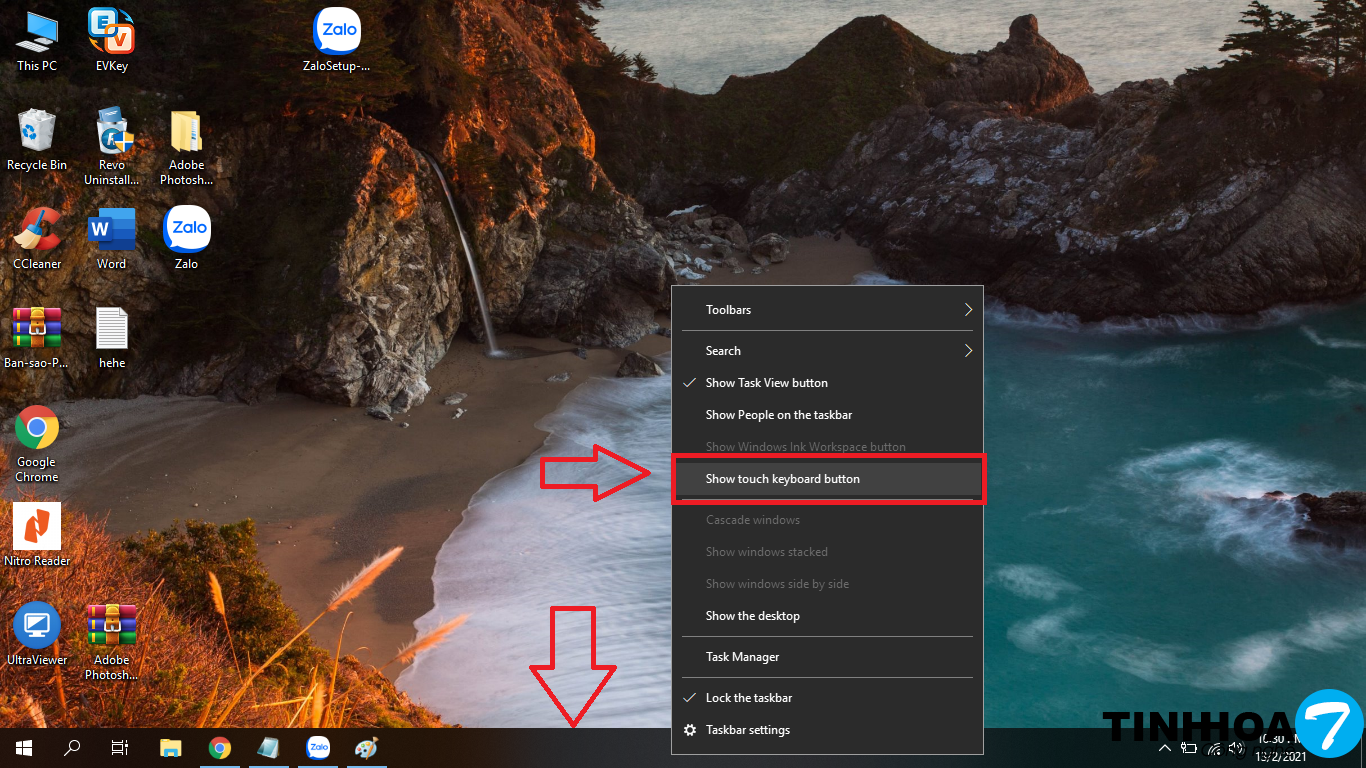
Task: Select the EVKey desktop icon
Action: 111,38
